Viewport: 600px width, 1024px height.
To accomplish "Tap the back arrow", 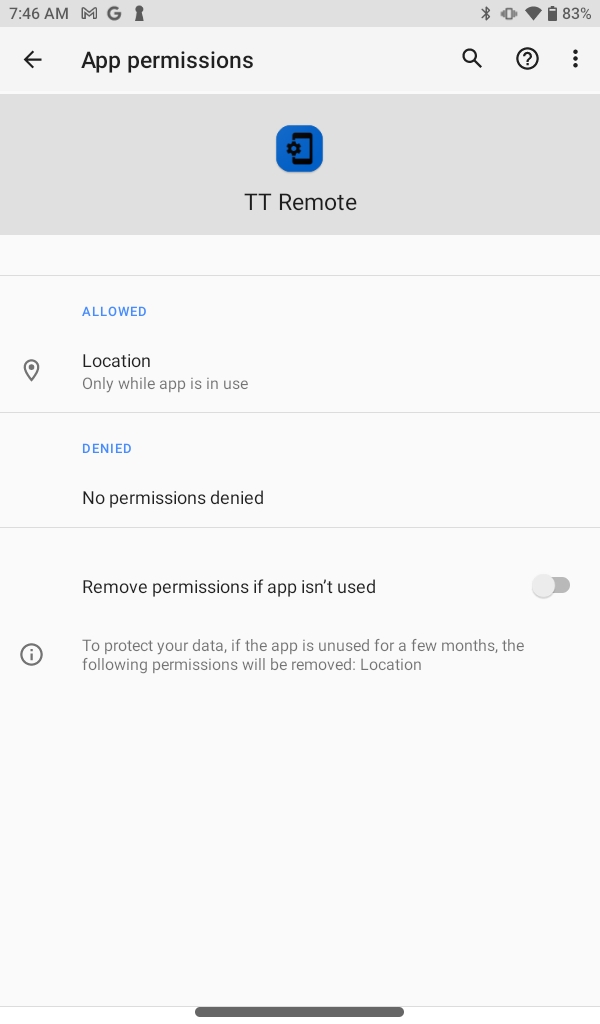I will click(32, 60).
